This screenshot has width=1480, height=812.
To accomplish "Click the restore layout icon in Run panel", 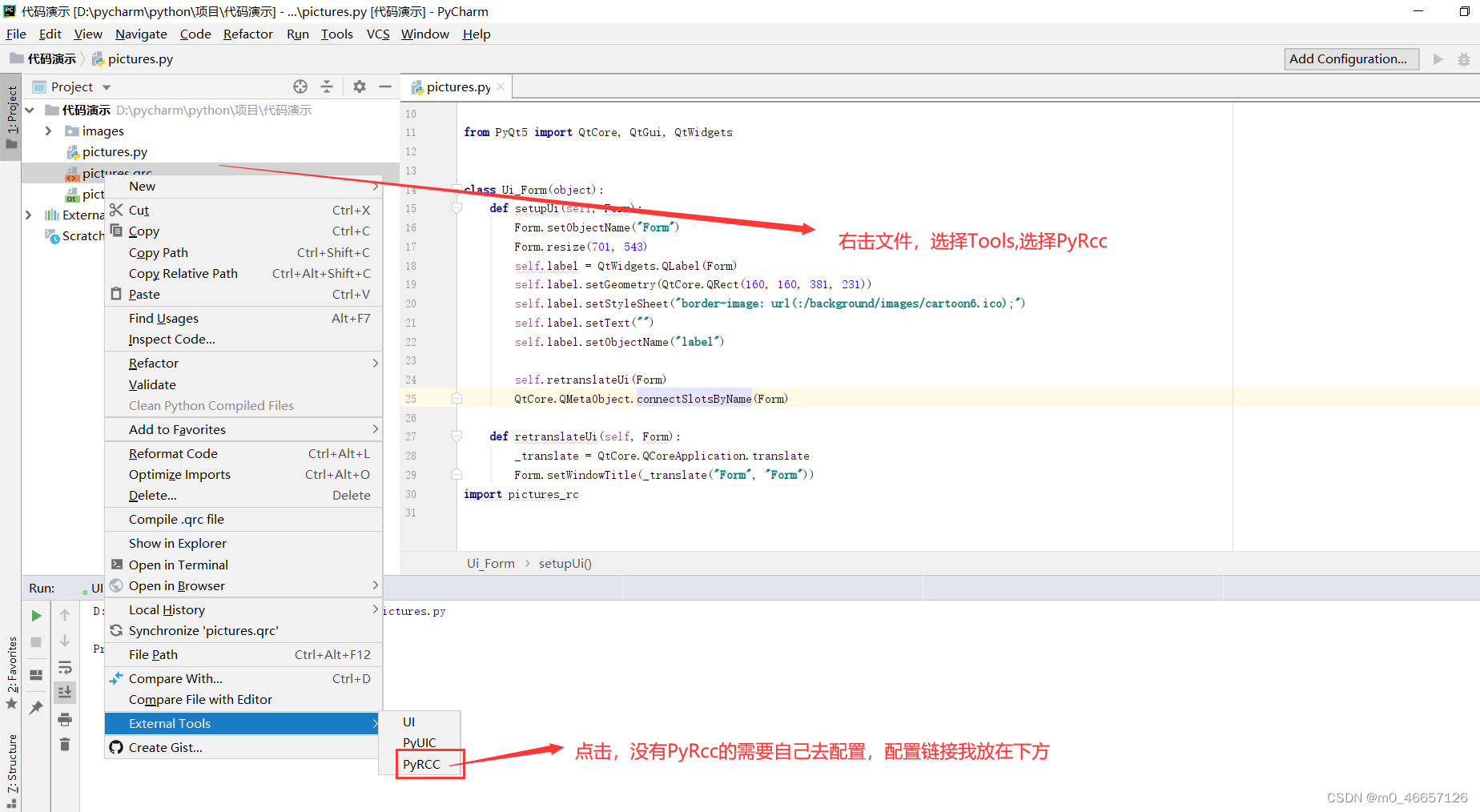I will [36, 675].
